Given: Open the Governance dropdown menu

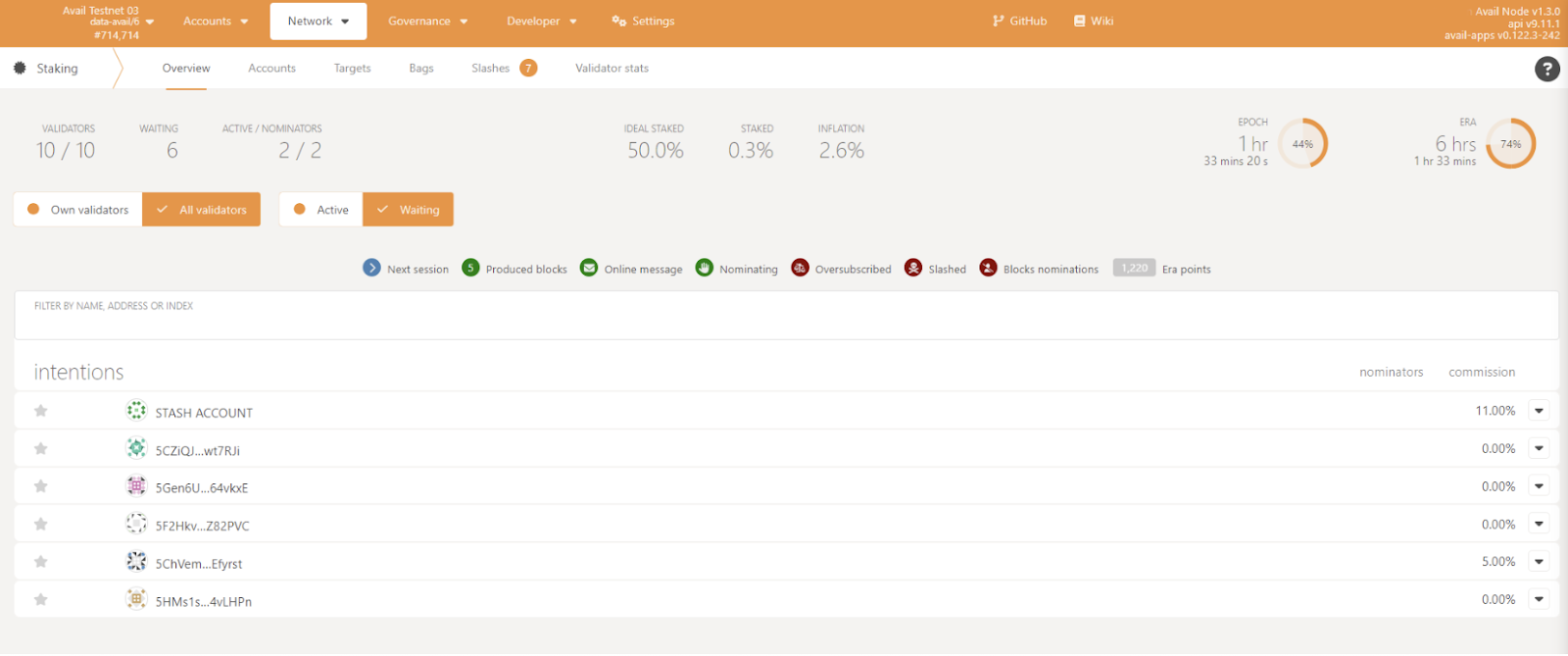Looking at the screenshot, I should 427,22.
